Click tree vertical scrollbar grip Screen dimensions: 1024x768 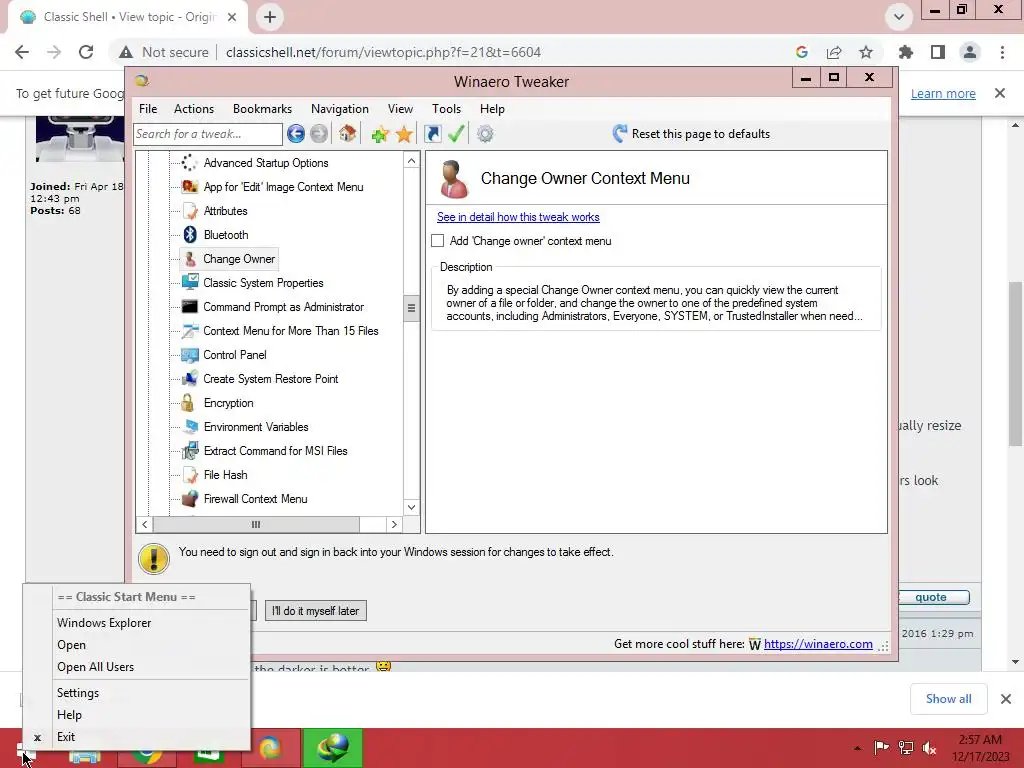point(411,308)
